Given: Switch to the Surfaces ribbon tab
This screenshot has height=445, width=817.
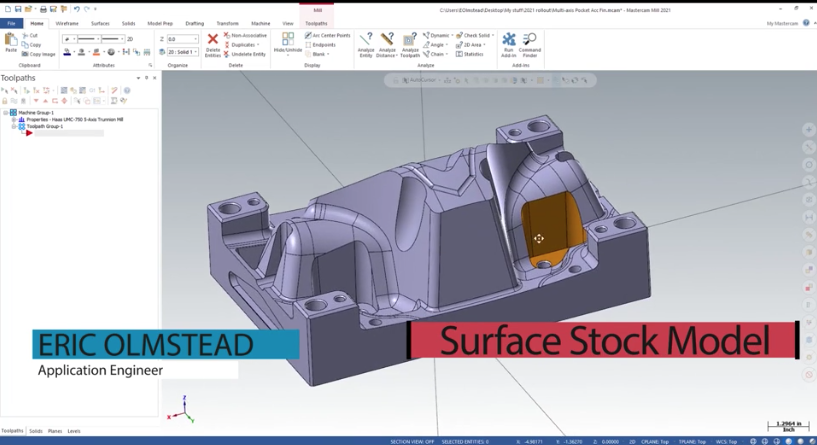Looking at the screenshot, I should [x=100, y=23].
